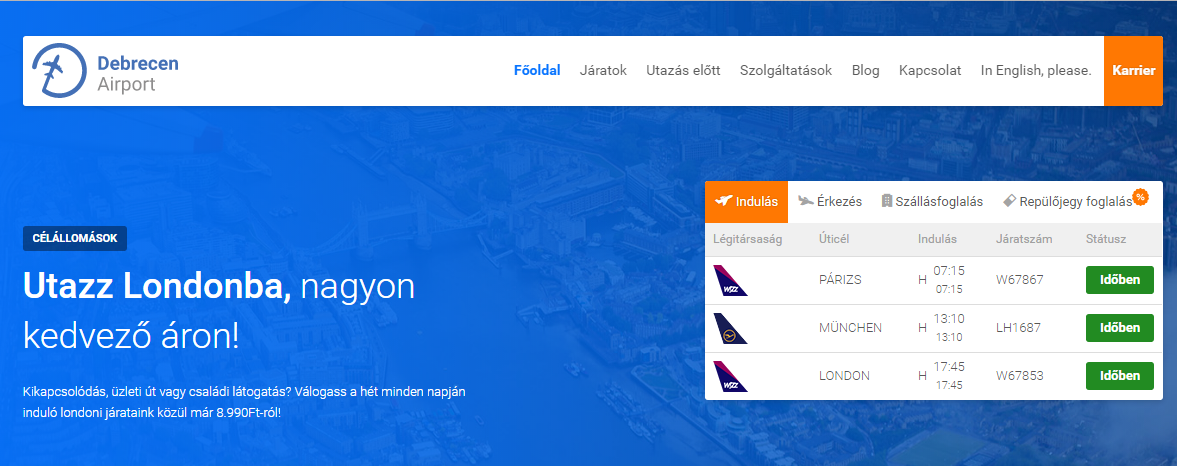Click the CÉLÁLLOMÁSOK label badge
This screenshot has height=466, width=1177.
(75, 239)
